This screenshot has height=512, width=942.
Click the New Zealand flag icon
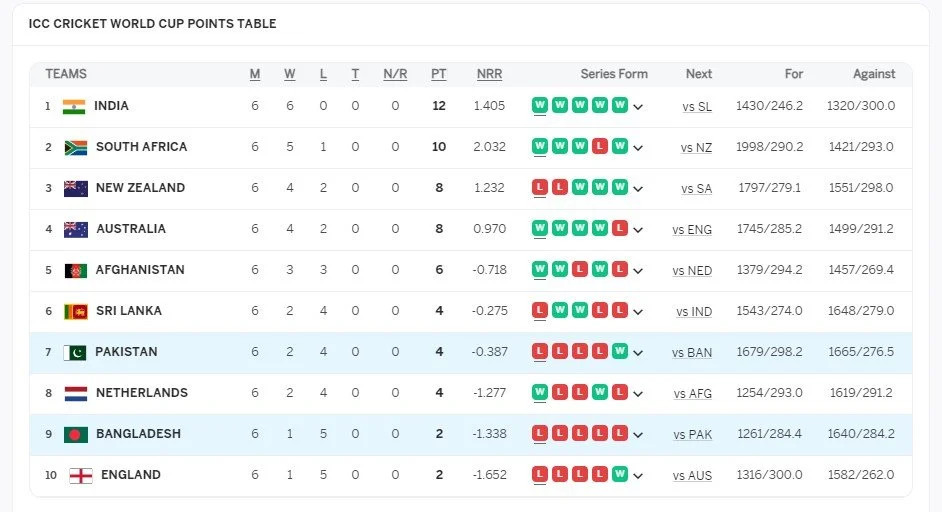[x=76, y=188]
